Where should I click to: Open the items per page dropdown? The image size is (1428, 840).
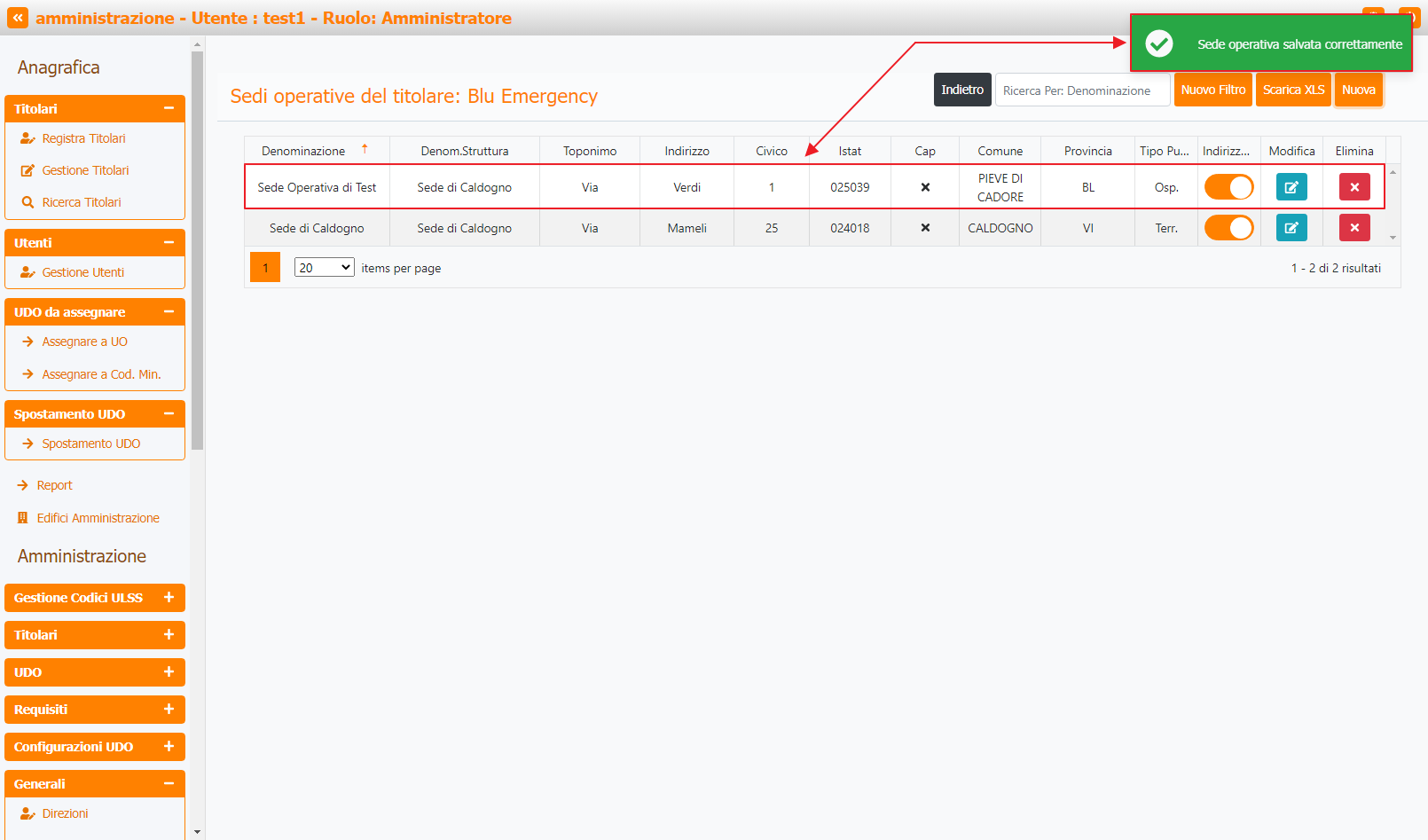click(x=325, y=267)
